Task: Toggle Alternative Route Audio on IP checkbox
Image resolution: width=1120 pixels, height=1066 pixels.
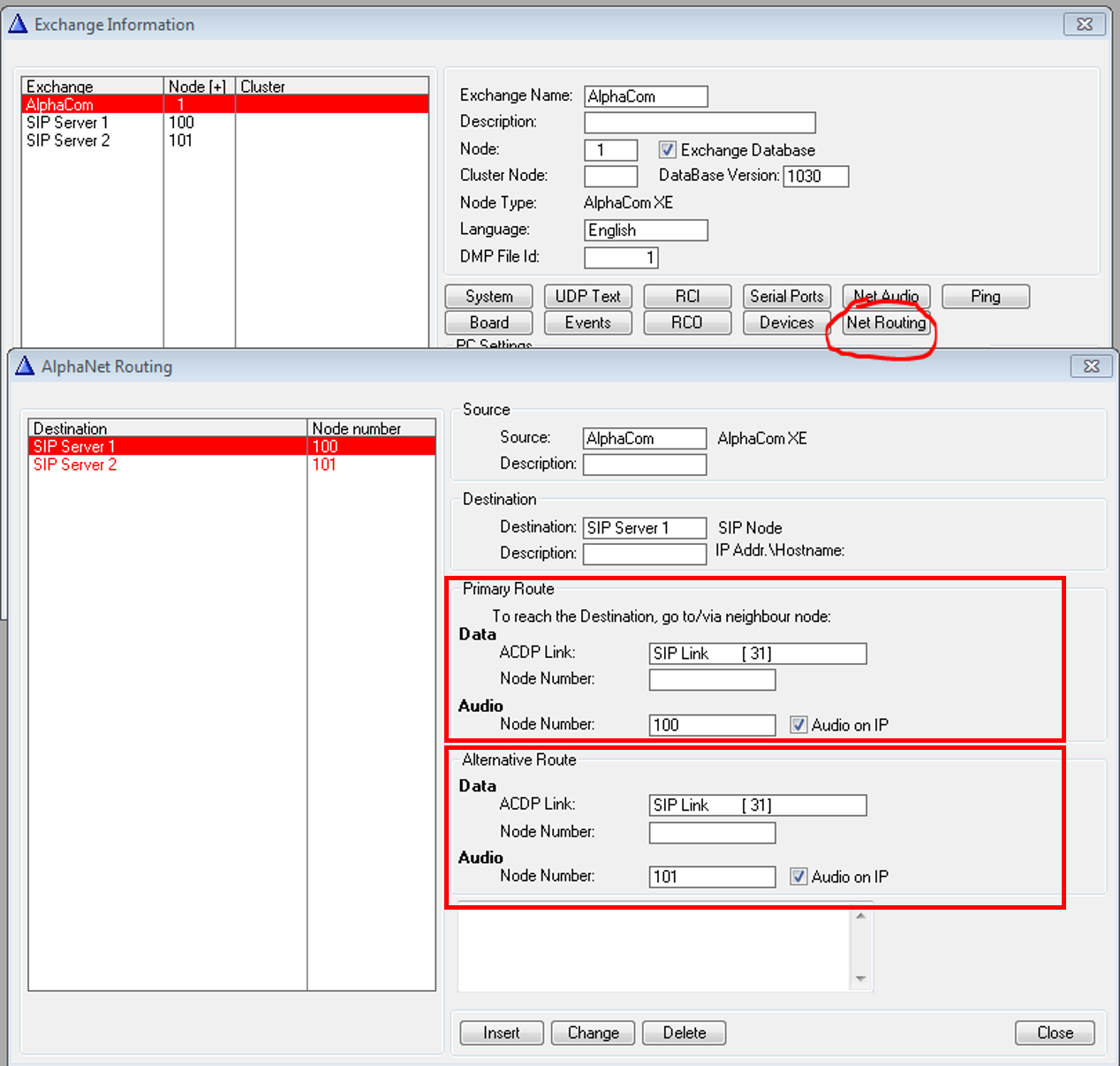Action: click(x=798, y=877)
